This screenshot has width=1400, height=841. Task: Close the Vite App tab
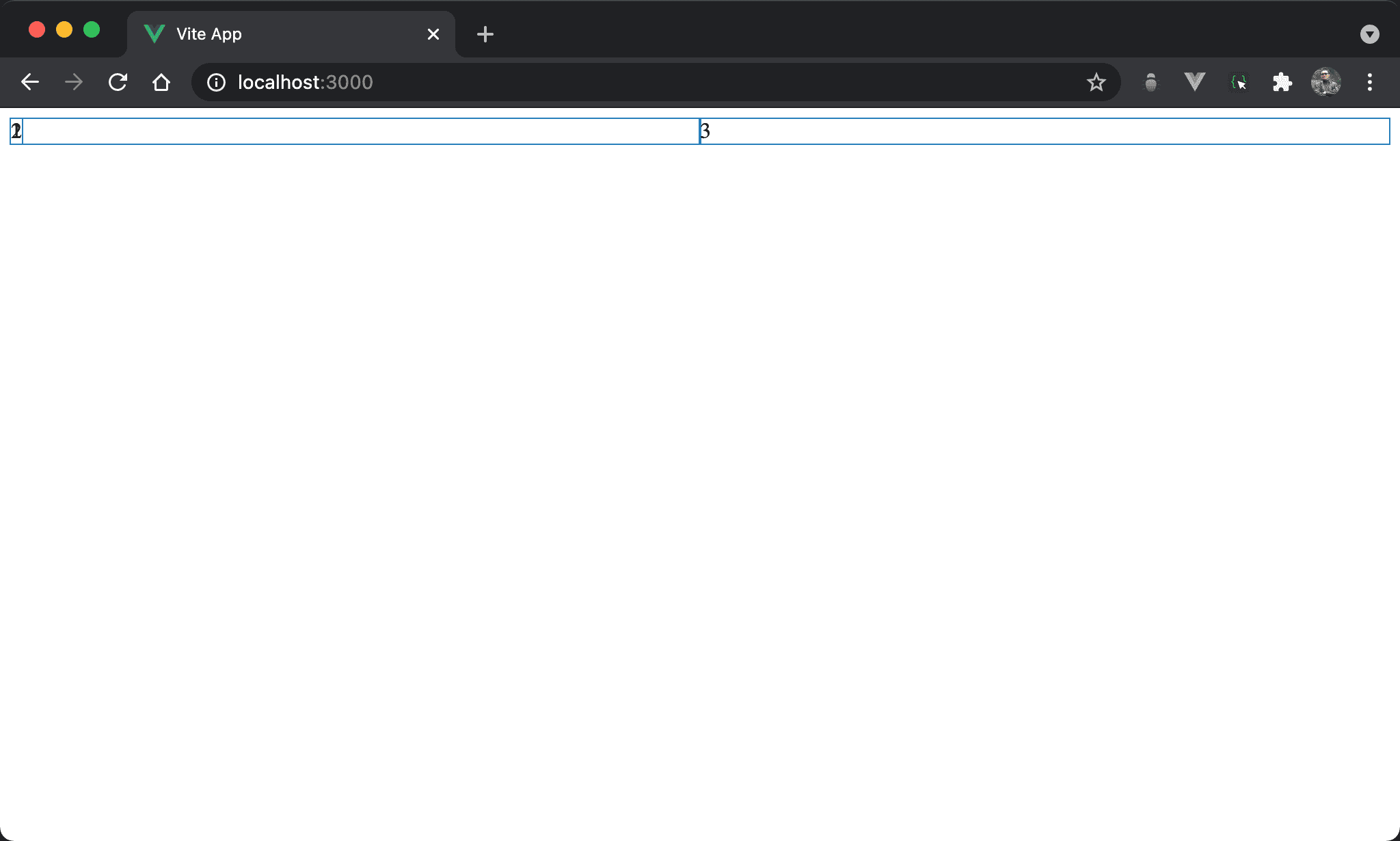pos(433,34)
